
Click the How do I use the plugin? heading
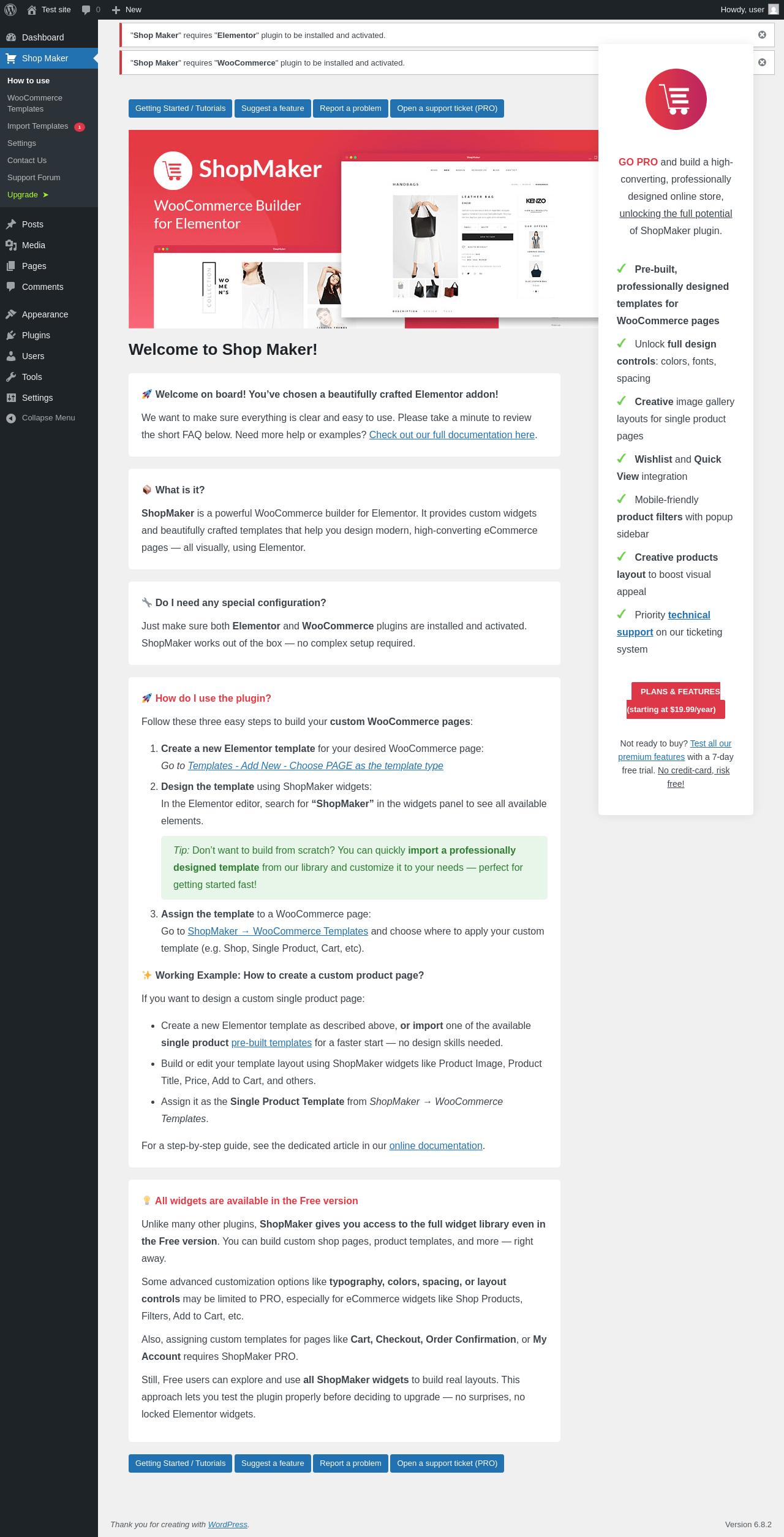click(213, 699)
